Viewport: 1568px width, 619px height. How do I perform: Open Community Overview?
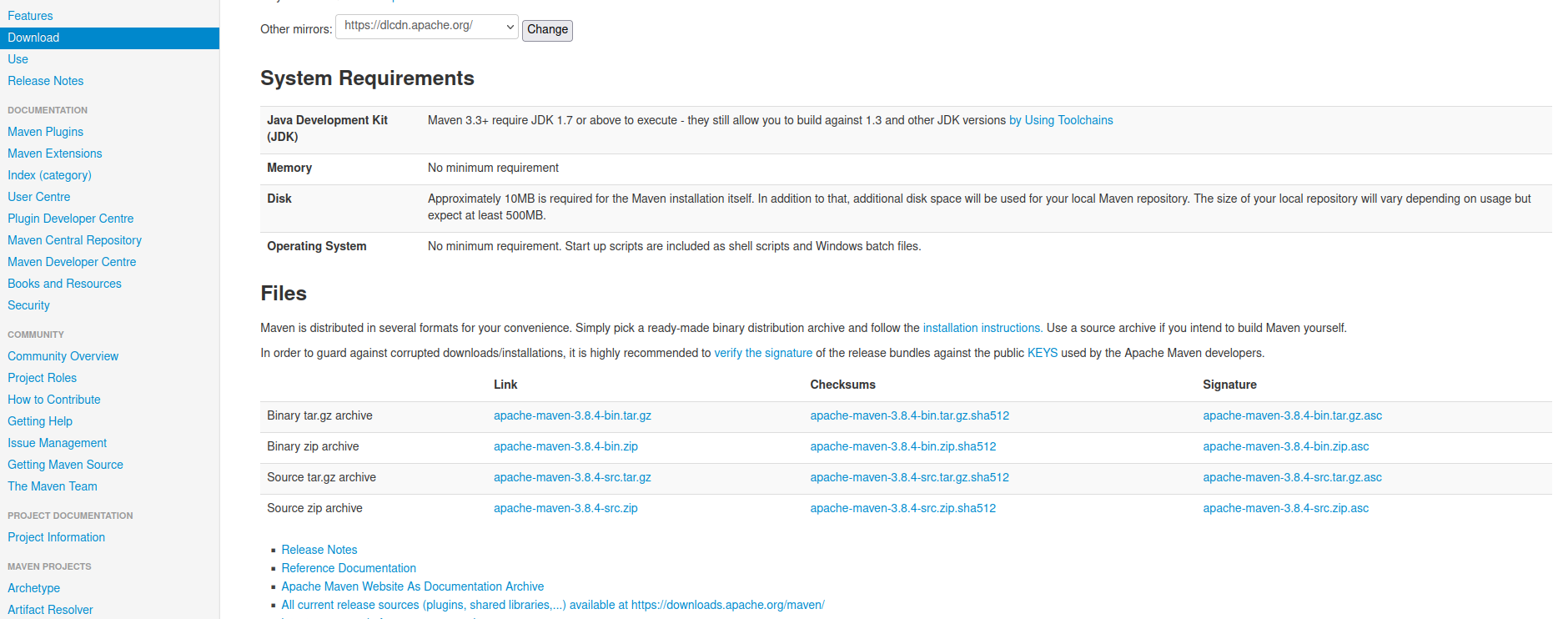click(x=63, y=356)
